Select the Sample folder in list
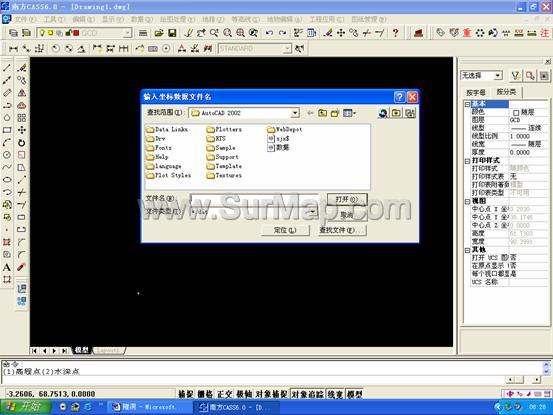This screenshot has height=415, width=553. click(x=221, y=148)
